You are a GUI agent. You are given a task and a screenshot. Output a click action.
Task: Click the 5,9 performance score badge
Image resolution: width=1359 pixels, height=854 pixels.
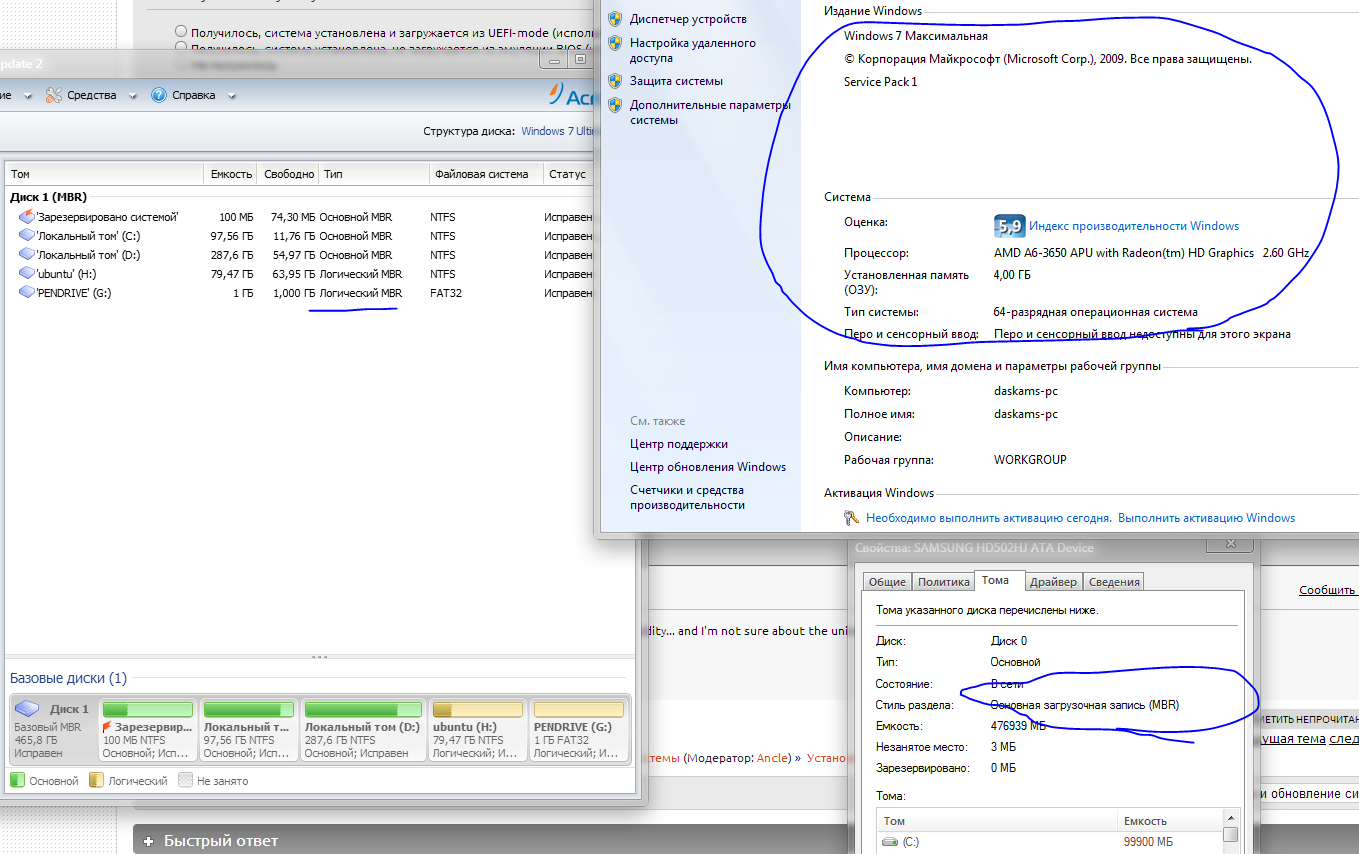pos(1009,226)
